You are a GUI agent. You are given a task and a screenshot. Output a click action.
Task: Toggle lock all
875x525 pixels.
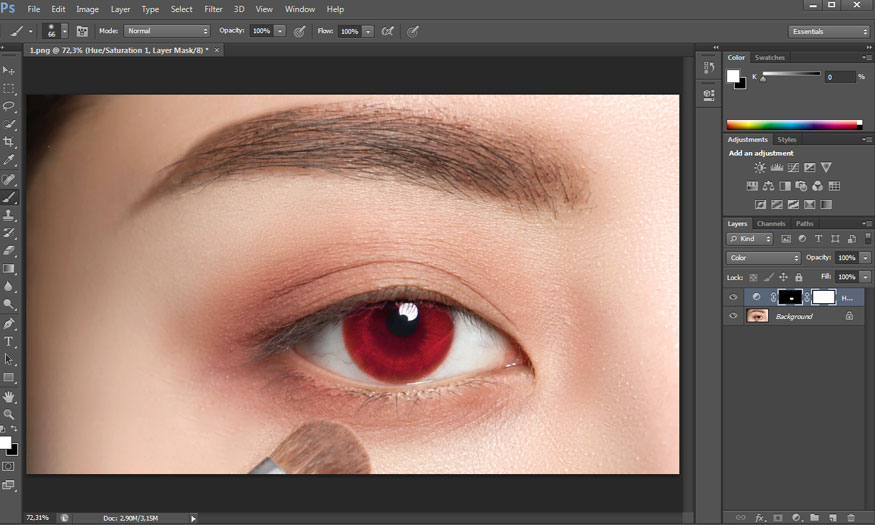799,277
